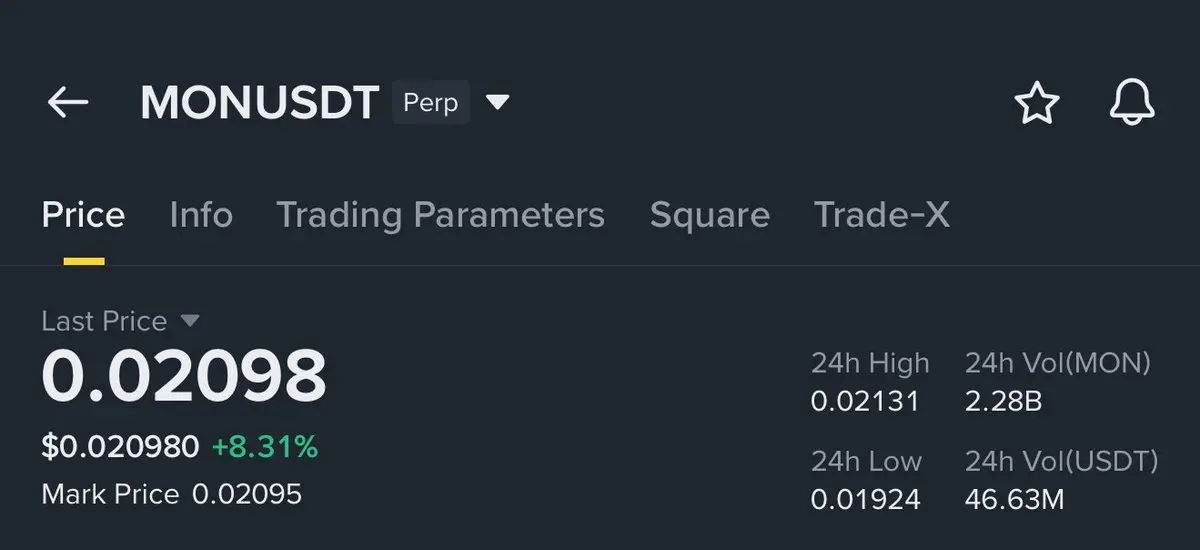1200x550 pixels.
Task: Open the Trade-X tab
Action: coord(881,215)
